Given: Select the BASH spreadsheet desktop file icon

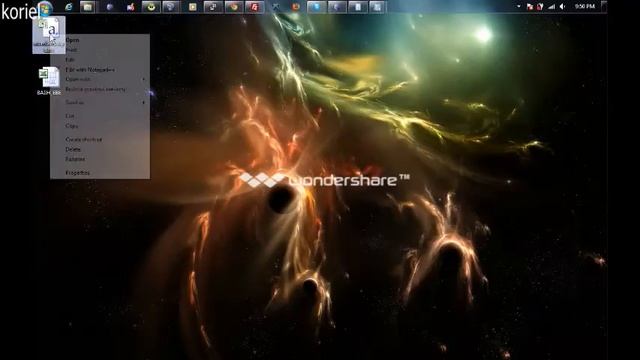Looking at the screenshot, I should pos(49,81).
